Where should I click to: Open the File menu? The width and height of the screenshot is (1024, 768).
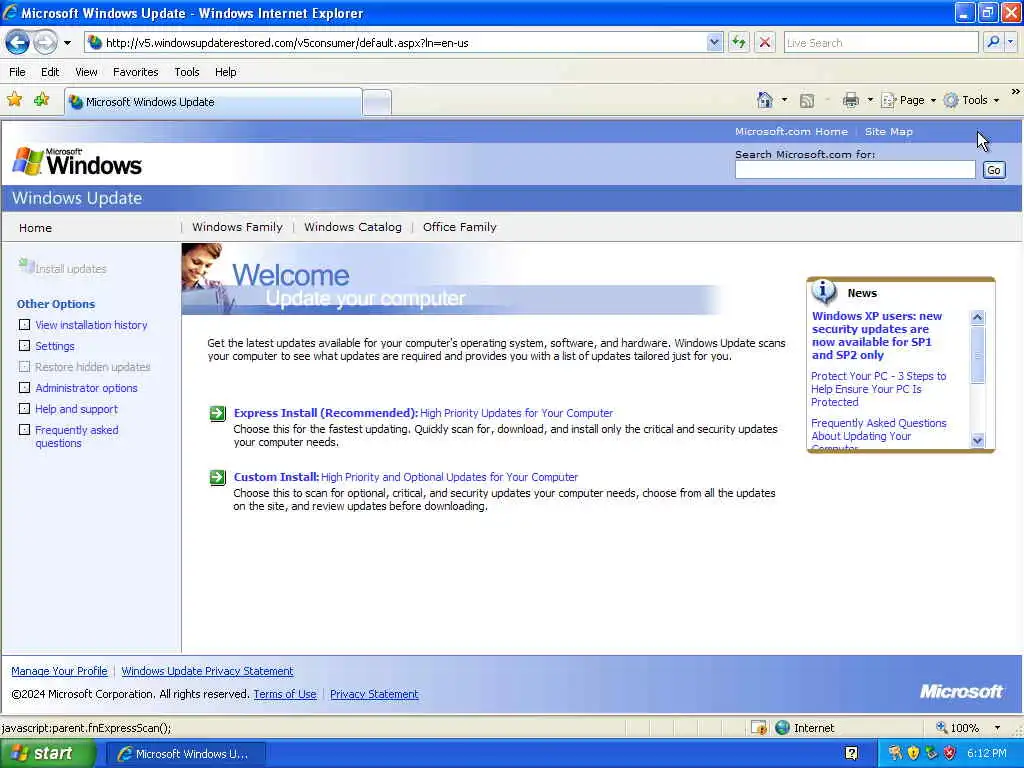(17, 72)
